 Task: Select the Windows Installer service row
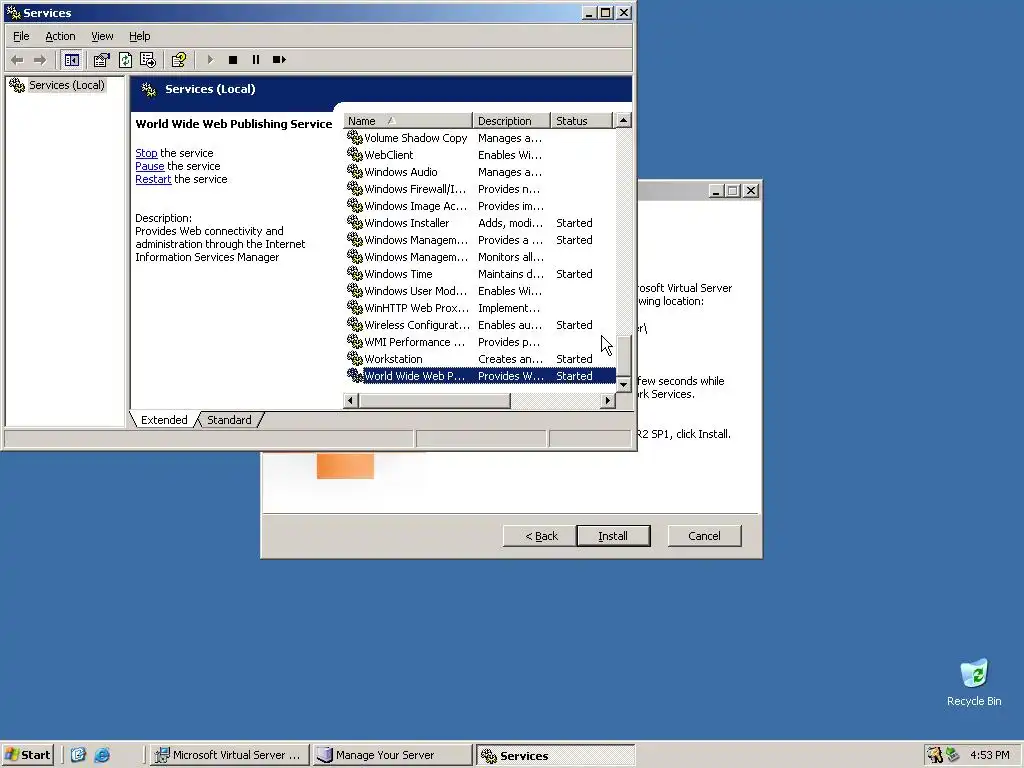coord(480,223)
